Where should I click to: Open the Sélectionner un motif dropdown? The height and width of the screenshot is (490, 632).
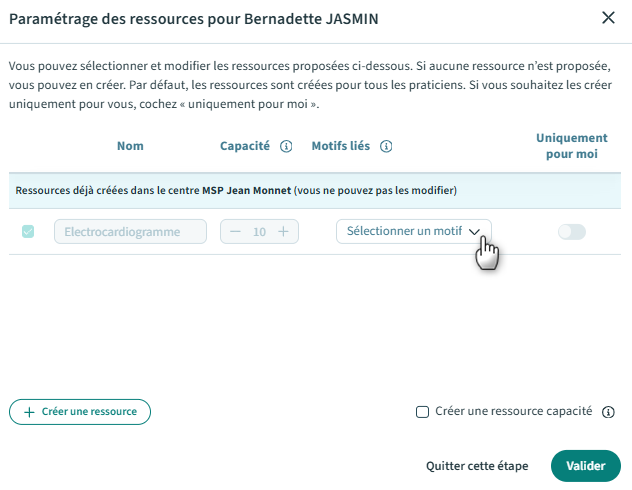pyautogui.click(x=413, y=231)
